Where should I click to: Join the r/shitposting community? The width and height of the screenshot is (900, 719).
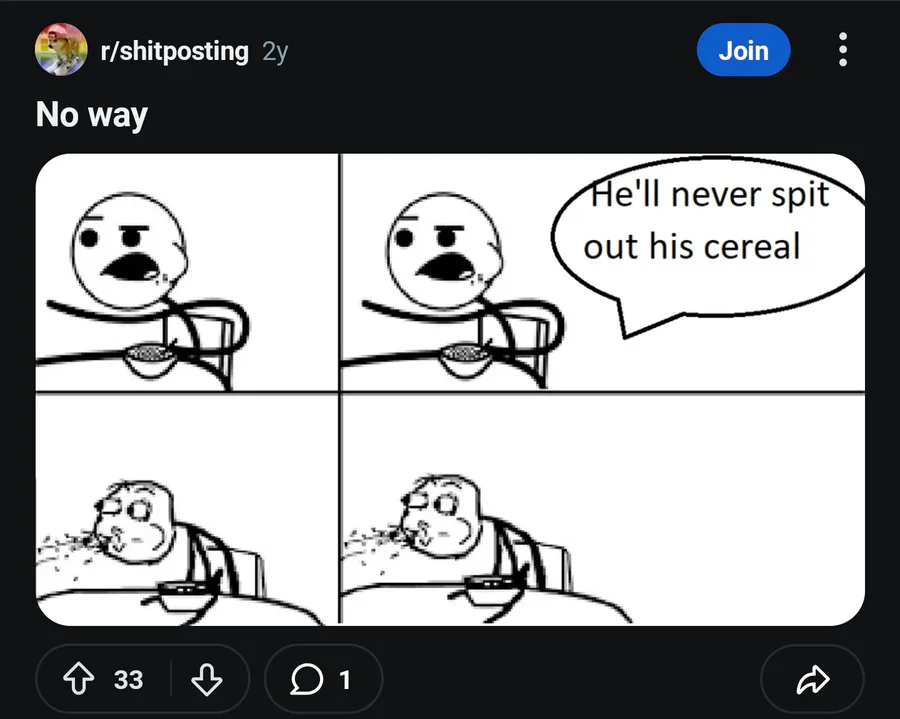point(743,50)
